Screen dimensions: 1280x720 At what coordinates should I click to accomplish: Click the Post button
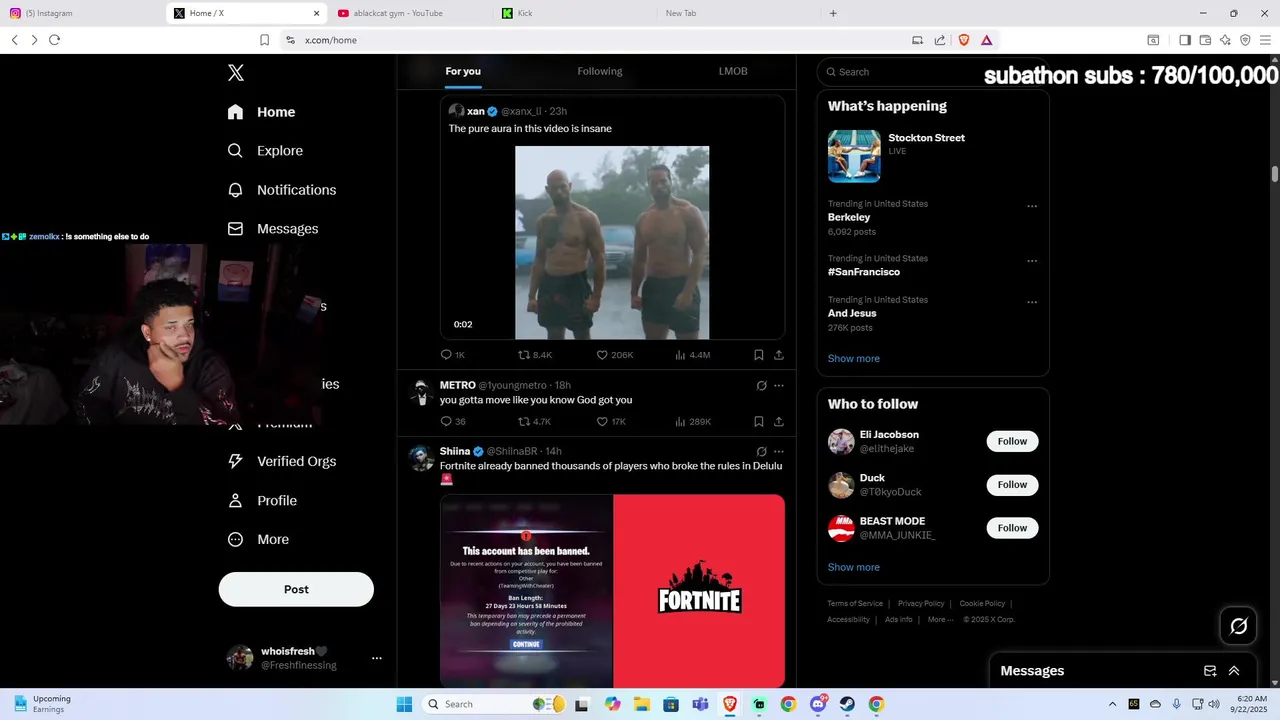pos(296,589)
